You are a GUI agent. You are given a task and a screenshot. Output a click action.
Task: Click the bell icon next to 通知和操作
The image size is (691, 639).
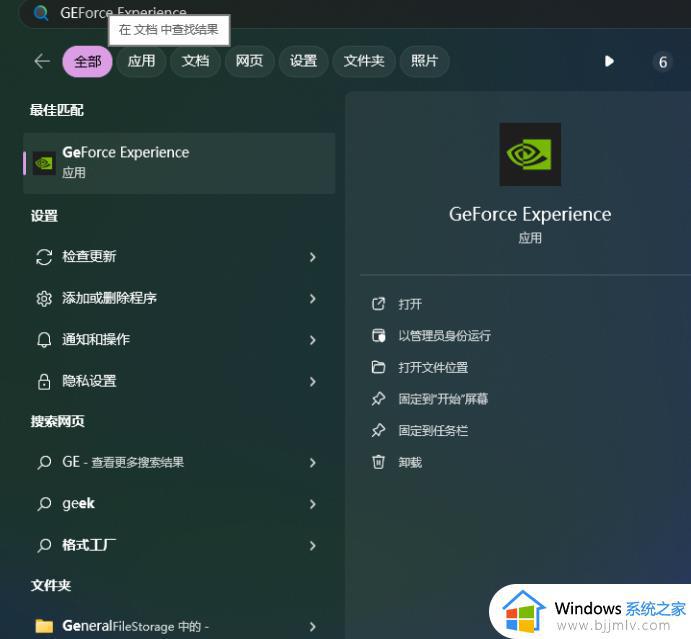click(x=44, y=340)
